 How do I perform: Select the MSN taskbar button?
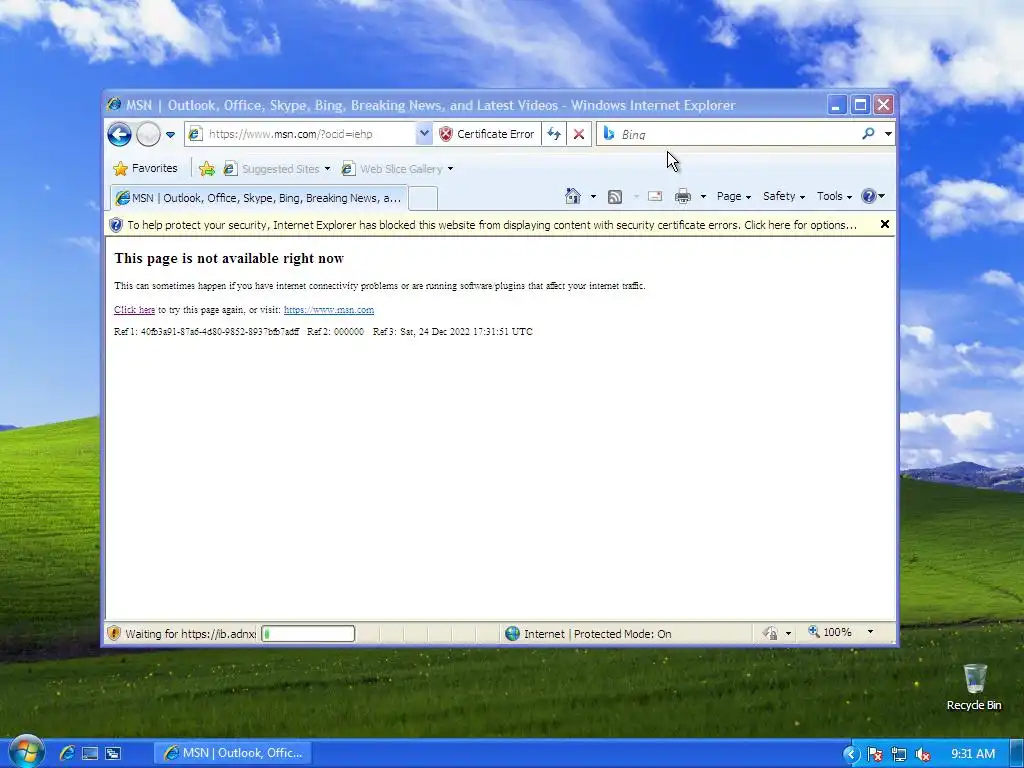234,753
